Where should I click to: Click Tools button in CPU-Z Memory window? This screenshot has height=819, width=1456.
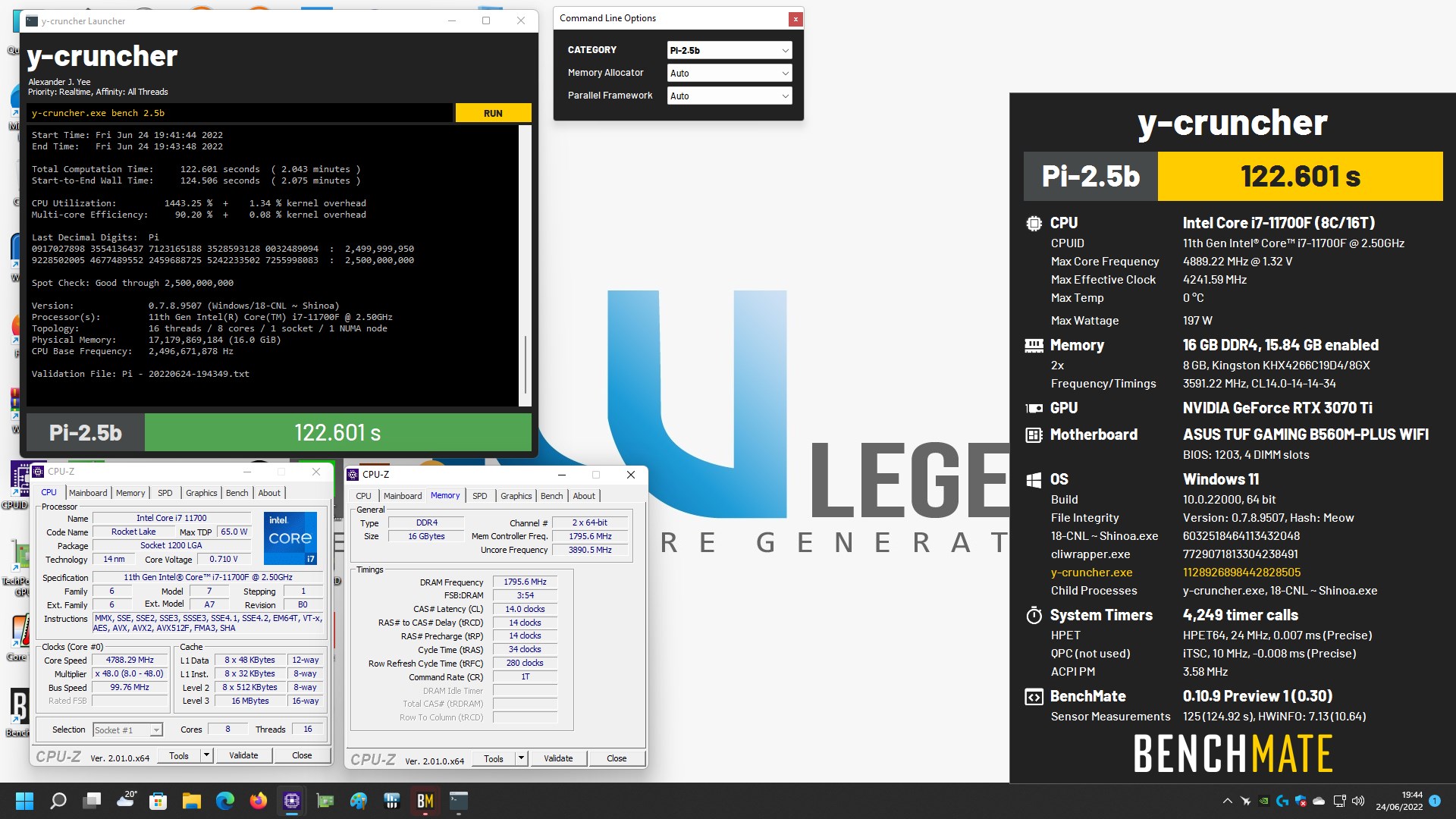(494, 758)
